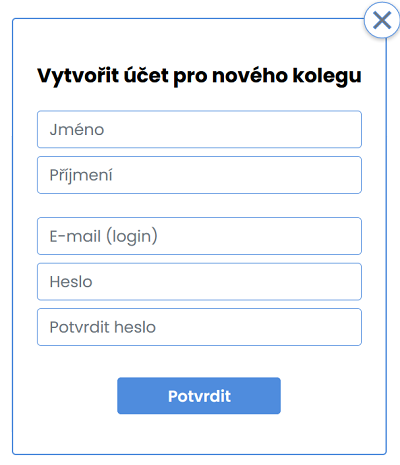Click the Potvrdit heslo placeholder text

[x=103, y=327]
